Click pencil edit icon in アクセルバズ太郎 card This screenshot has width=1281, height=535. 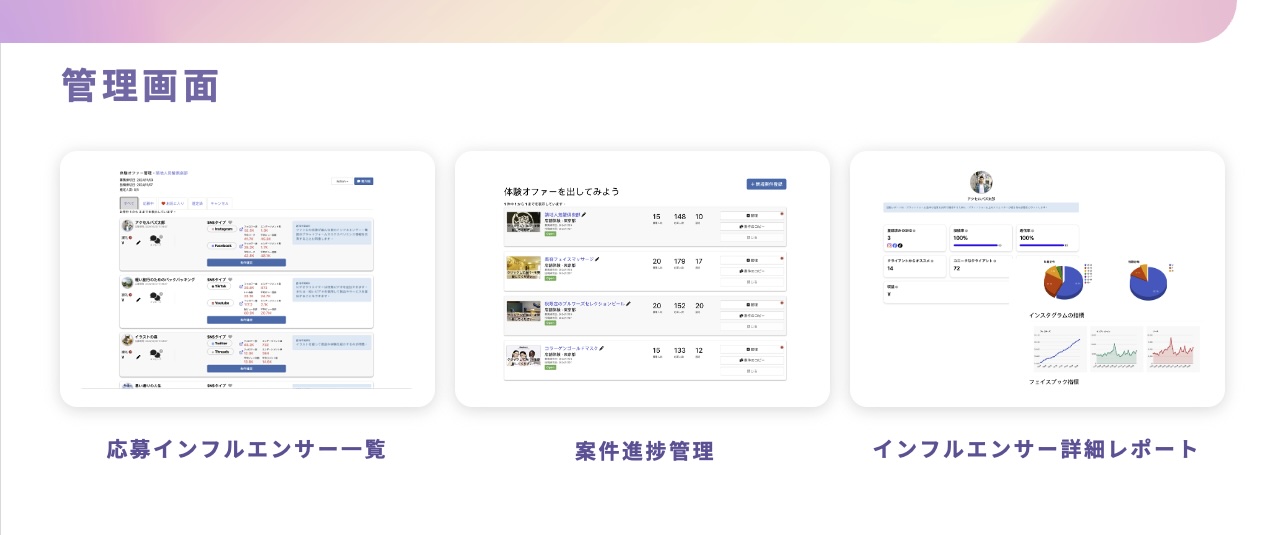point(139,242)
